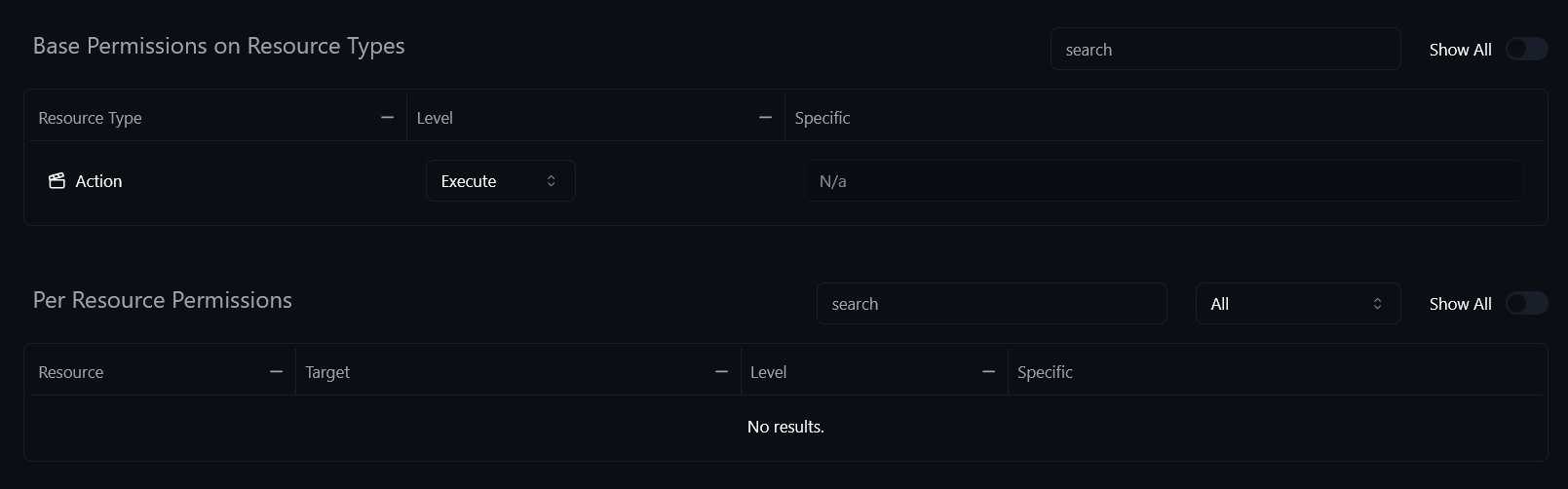
Task: Click the Resource column header
Action: pos(71,372)
